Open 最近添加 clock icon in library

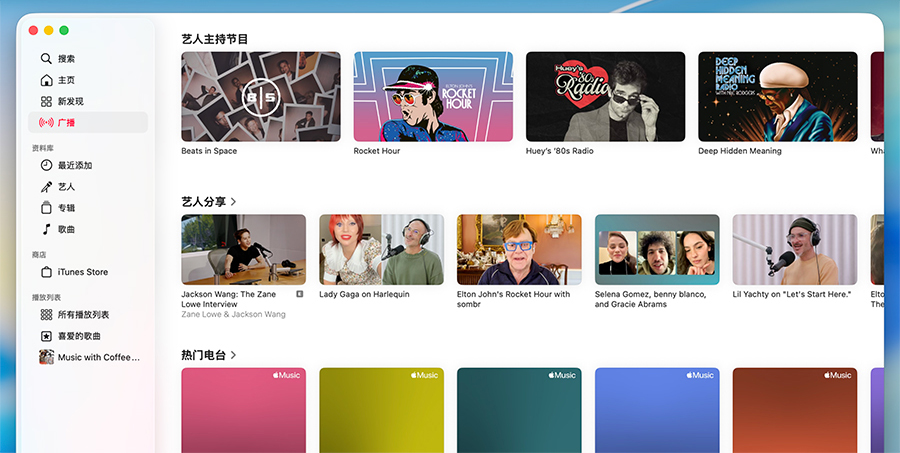(46, 165)
